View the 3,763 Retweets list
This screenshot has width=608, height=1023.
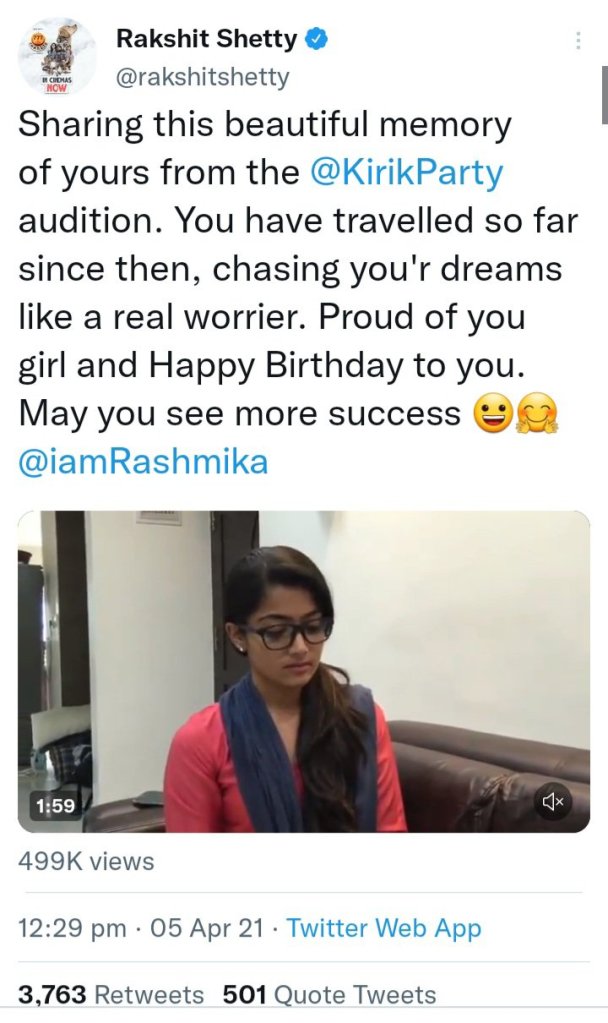(111, 995)
